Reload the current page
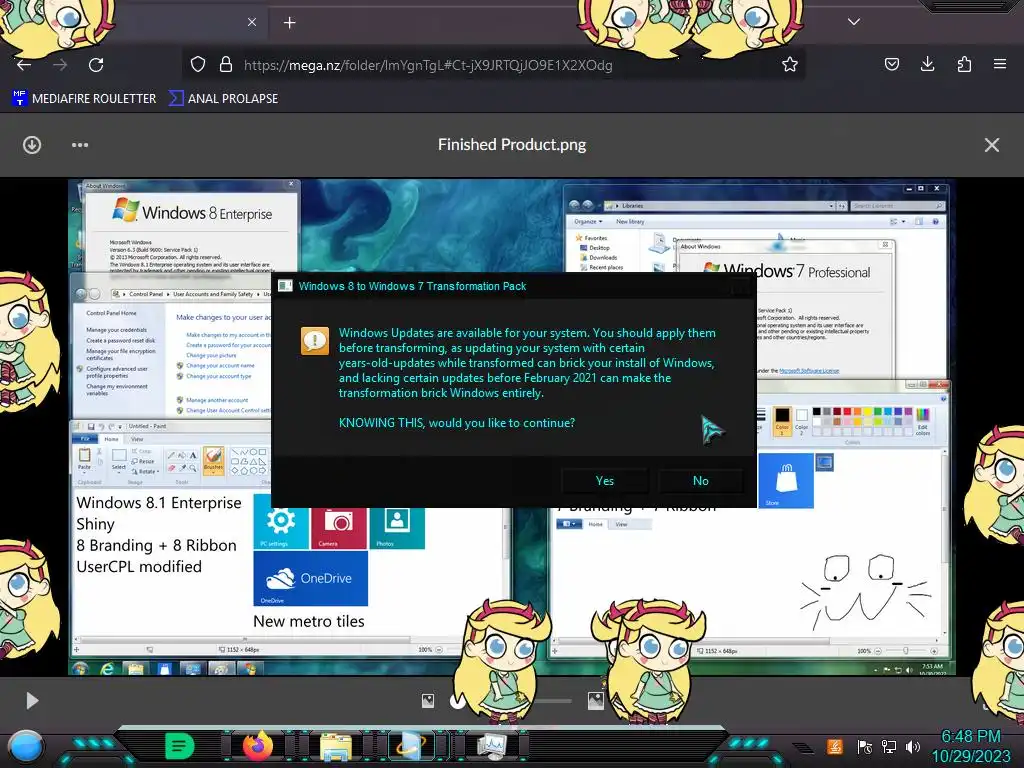This screenshot has width=1024, height=768. pos(96,65)
